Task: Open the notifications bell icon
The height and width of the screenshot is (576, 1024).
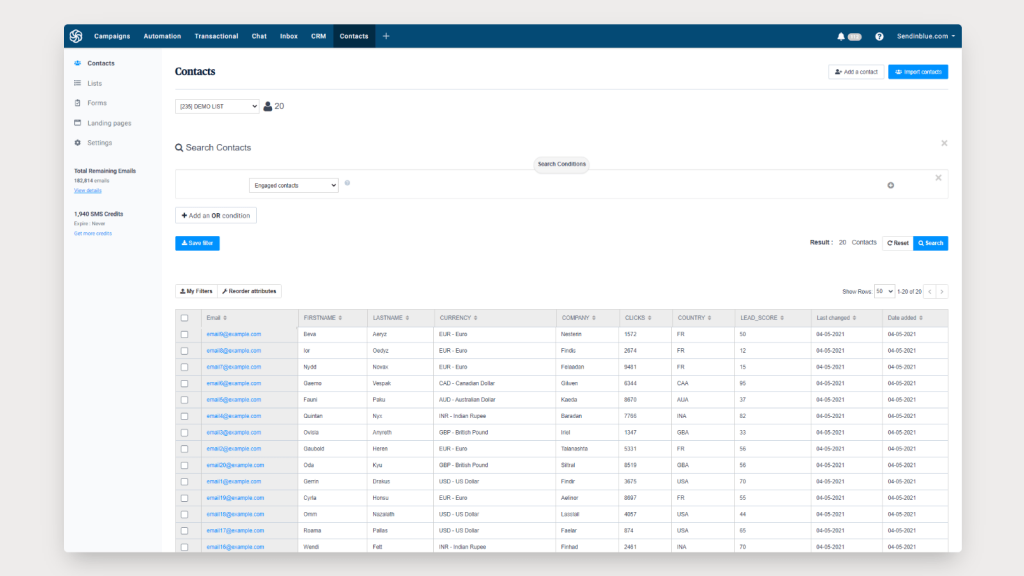Action: click(841, 37)
